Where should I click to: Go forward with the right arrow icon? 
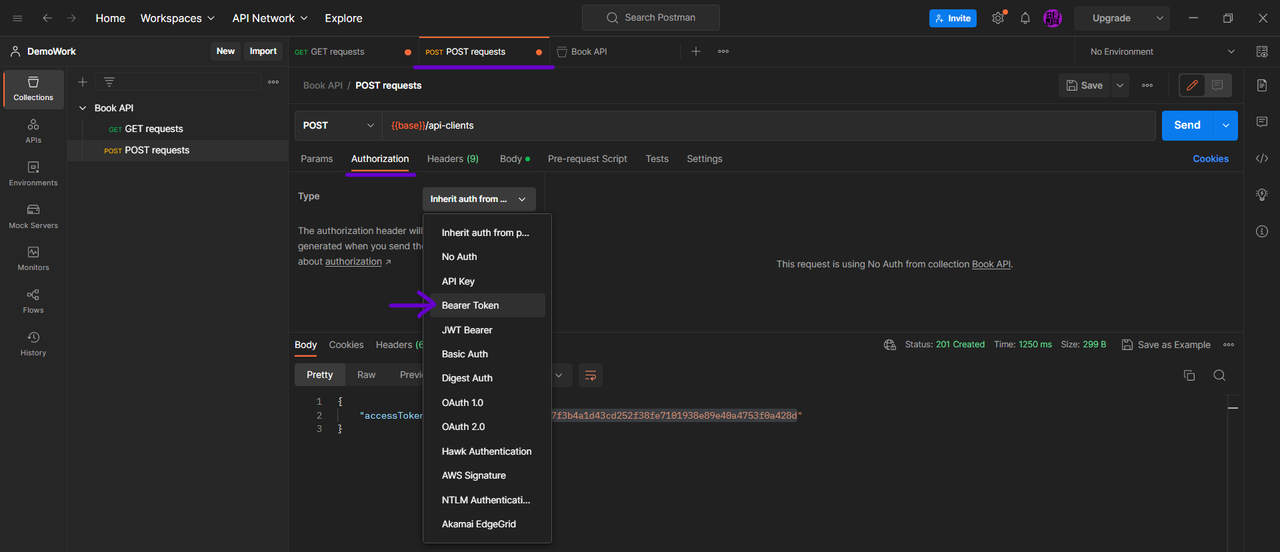[72, 18]
